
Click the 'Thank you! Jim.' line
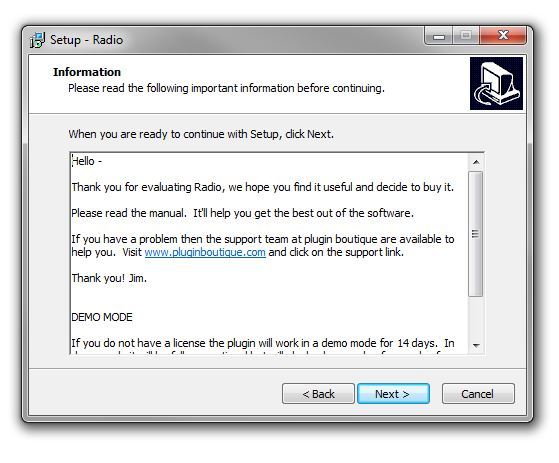(109, 278)
